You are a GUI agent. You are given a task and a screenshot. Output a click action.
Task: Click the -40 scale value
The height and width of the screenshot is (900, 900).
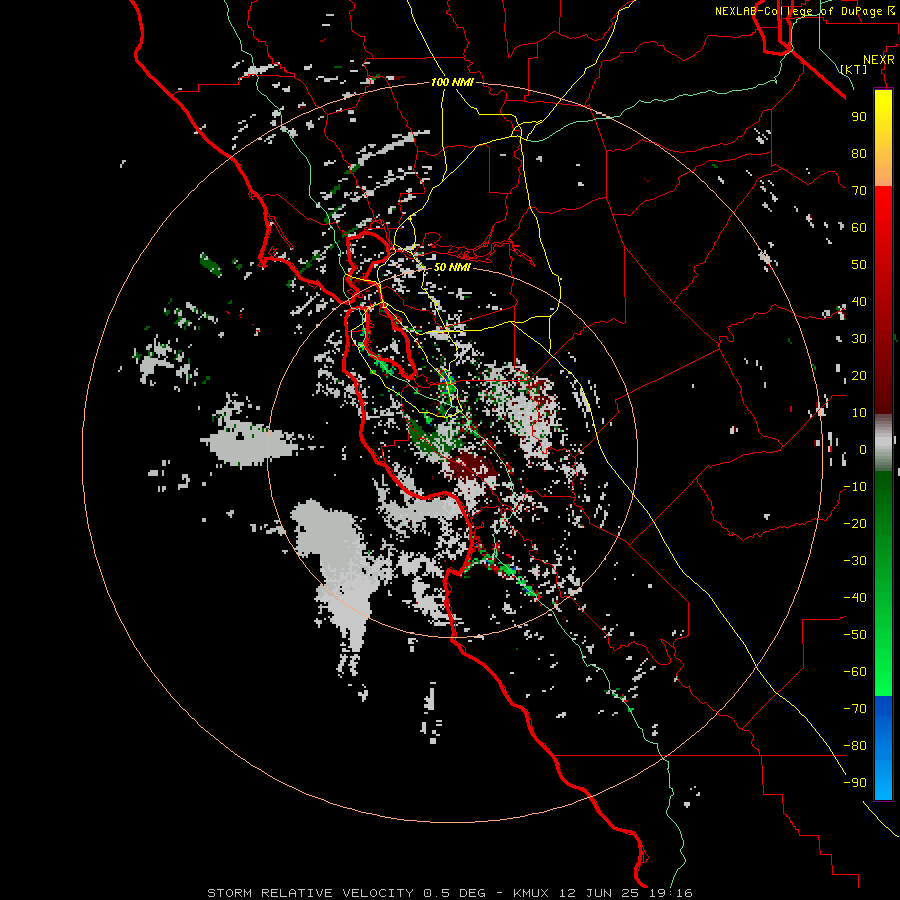(x=855, y=598)
